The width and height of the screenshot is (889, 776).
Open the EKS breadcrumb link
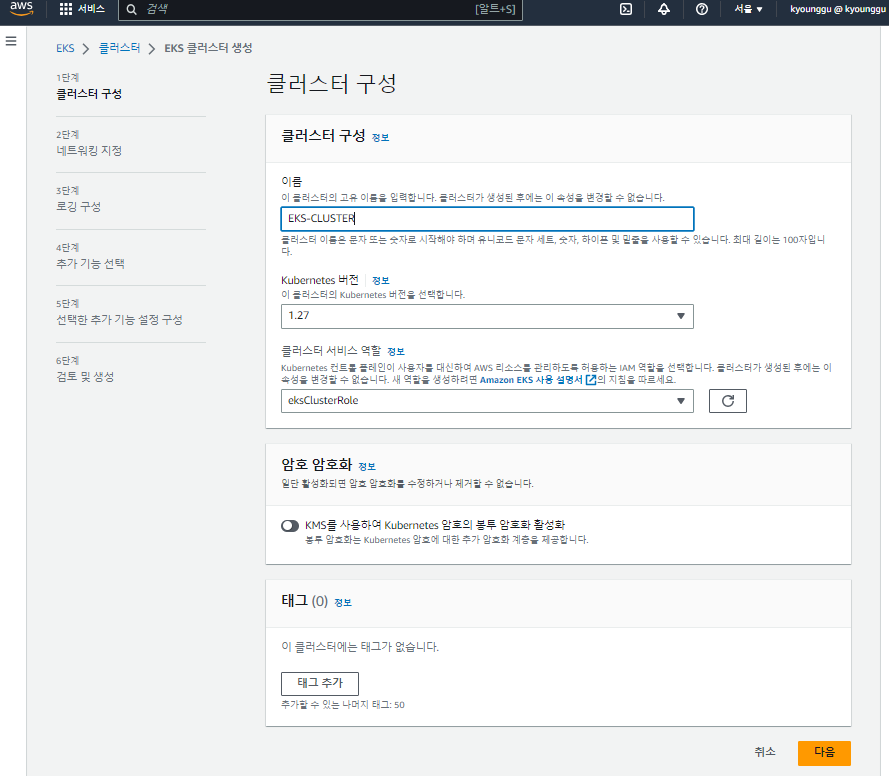65,48
